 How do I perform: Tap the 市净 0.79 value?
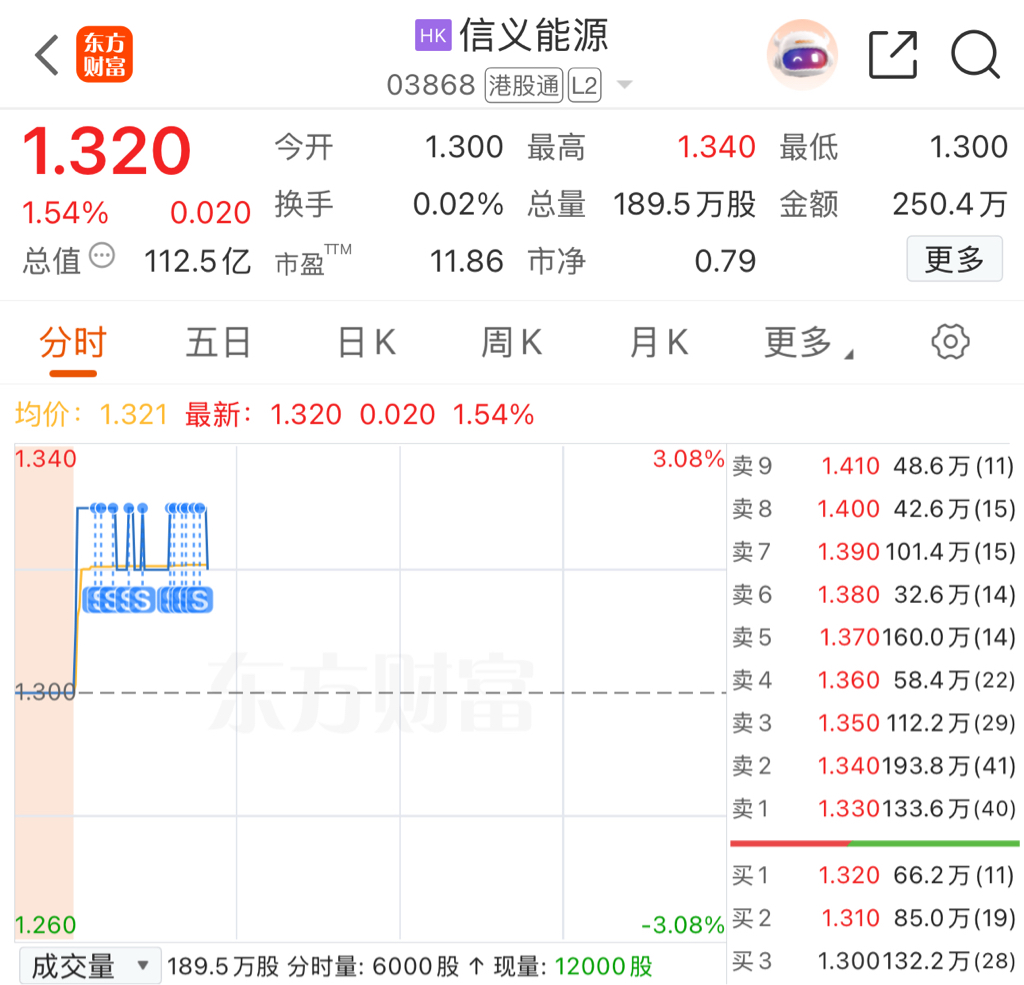(725, 261)
